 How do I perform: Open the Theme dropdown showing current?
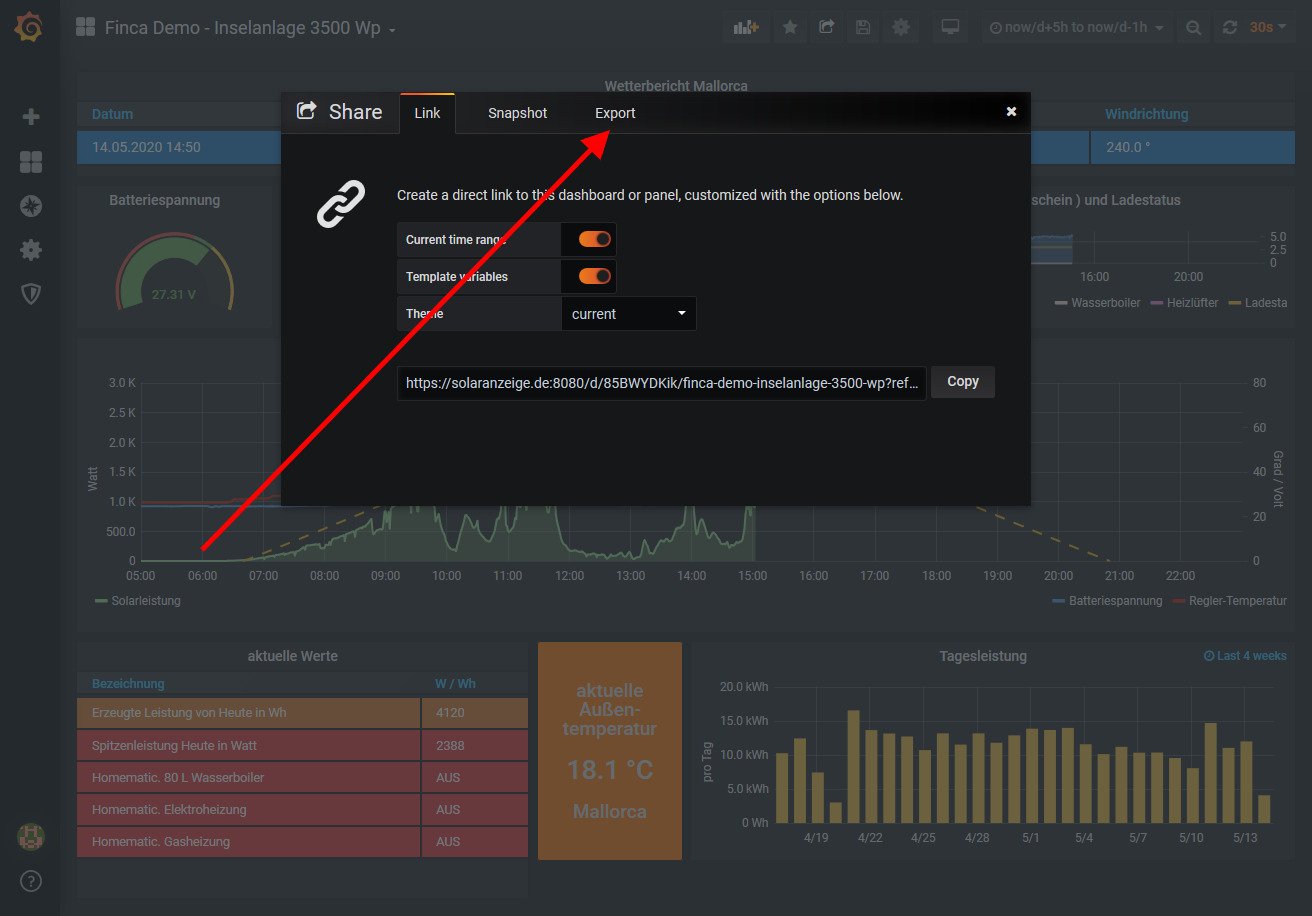coord(628,314)
